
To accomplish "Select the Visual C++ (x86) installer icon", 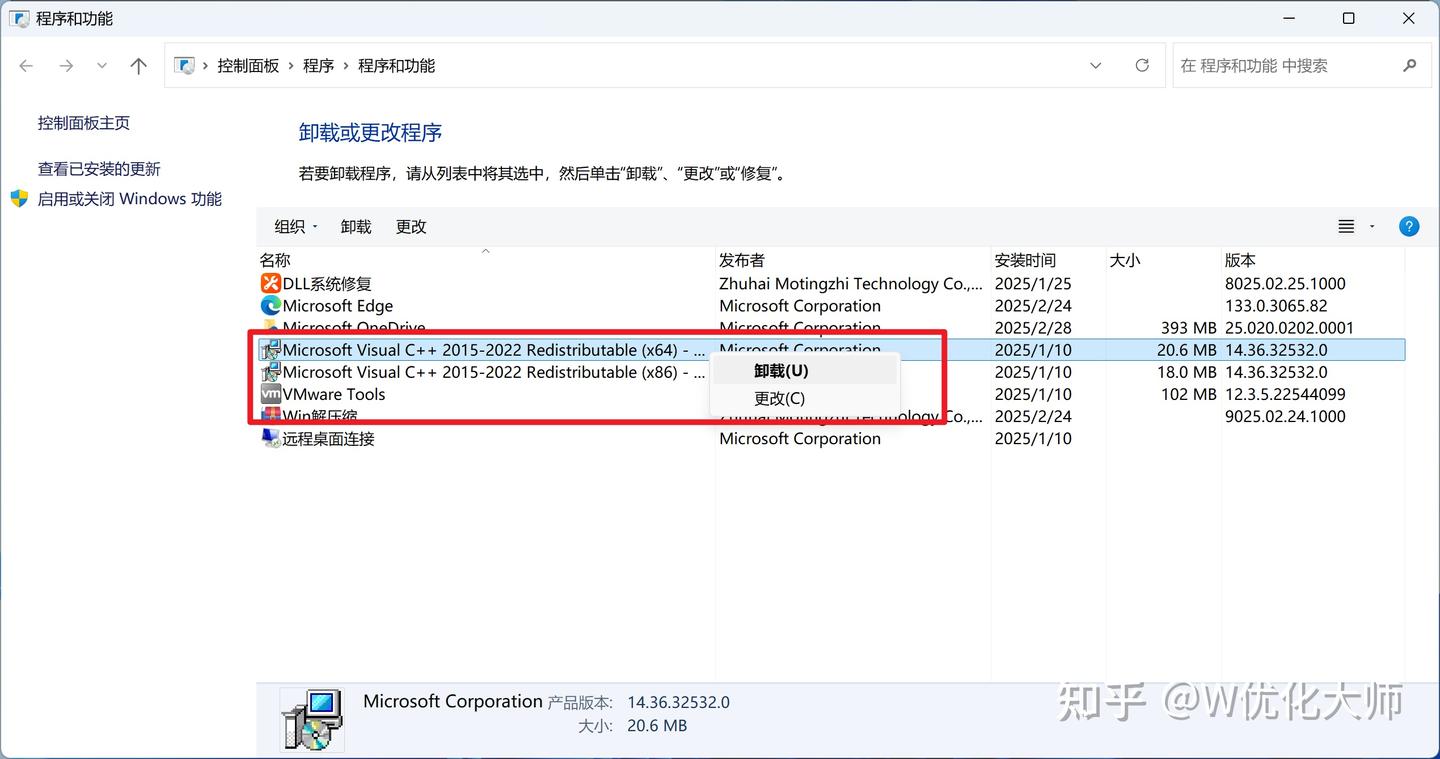I will [x=270, y=372].
